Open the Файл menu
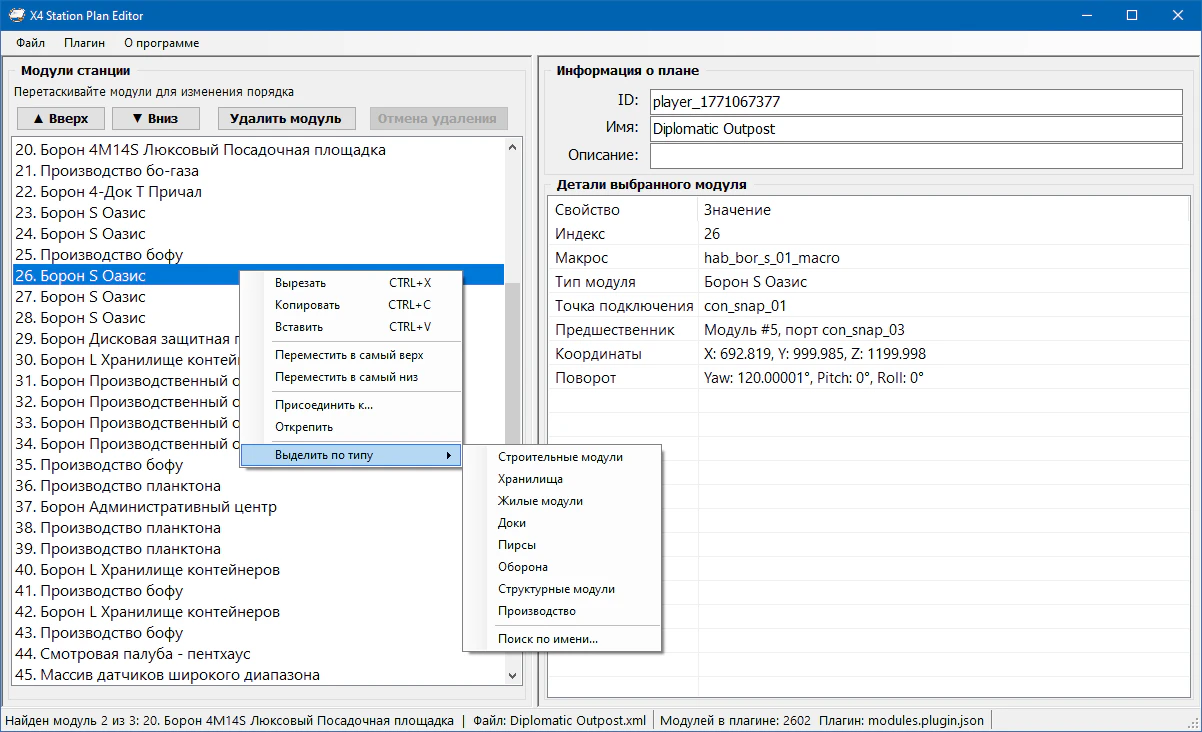Screen dimensions: 1202x732 click(x=30, y=43)
